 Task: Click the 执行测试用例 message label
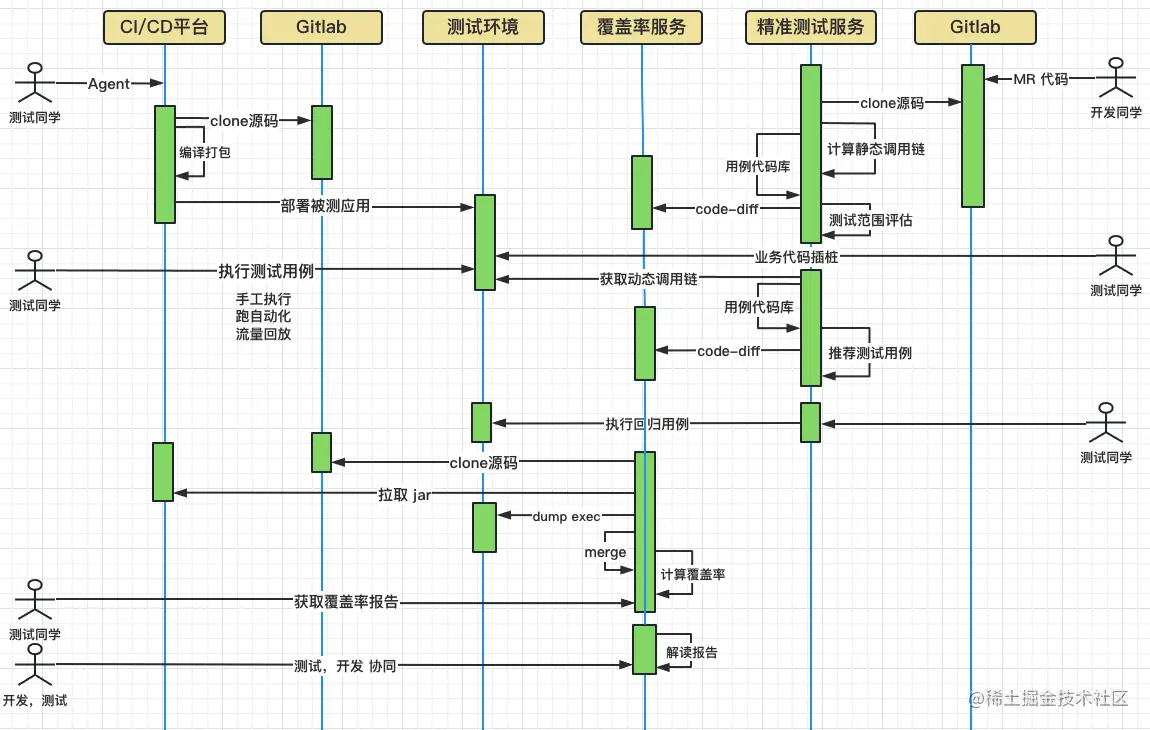pos(266,271)
